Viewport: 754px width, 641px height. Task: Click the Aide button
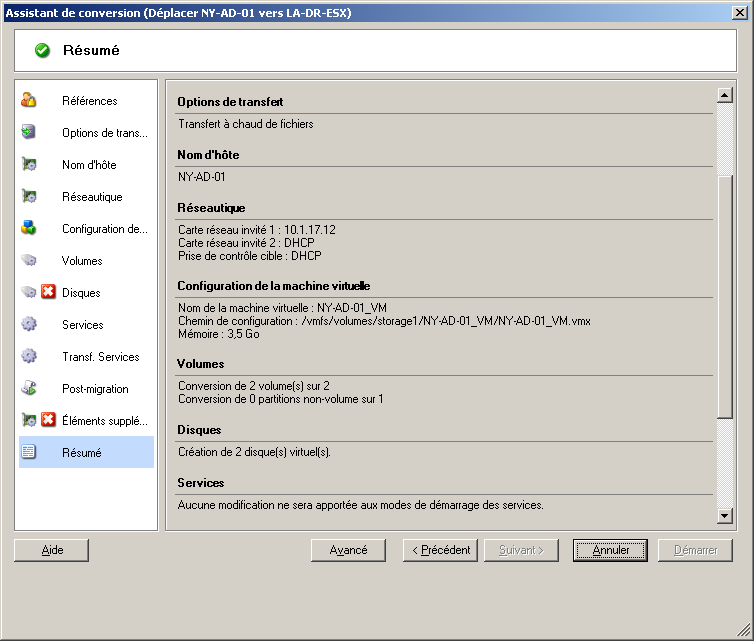51,550
